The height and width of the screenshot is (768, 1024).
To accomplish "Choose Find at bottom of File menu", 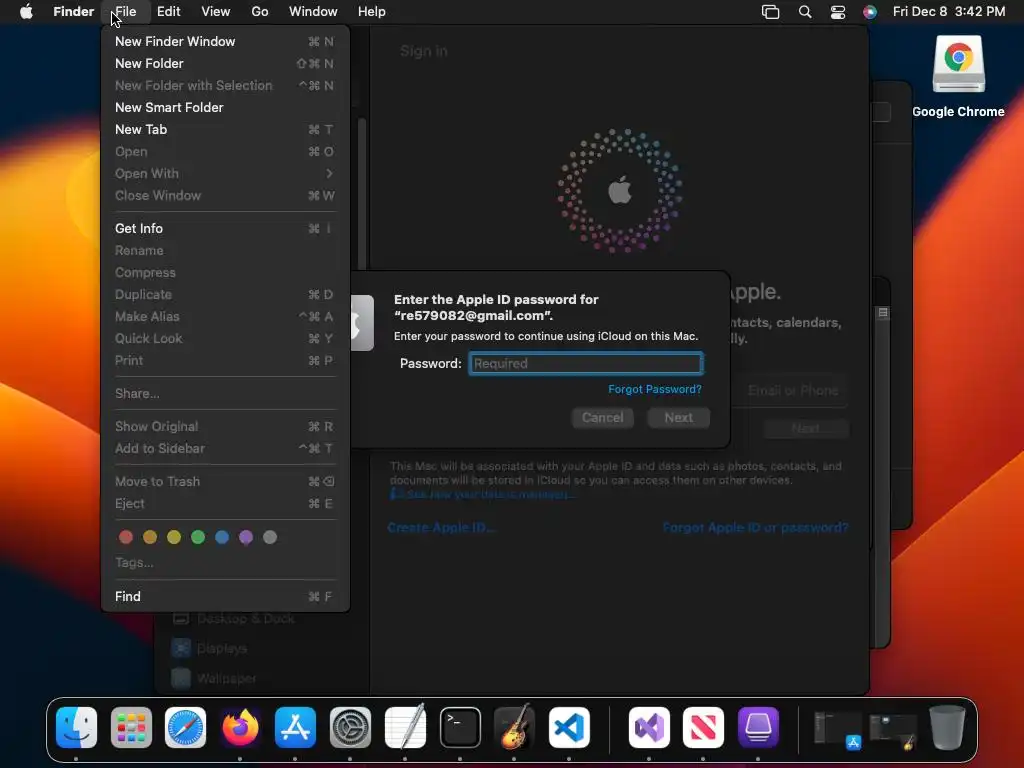I will pos(225,596).
